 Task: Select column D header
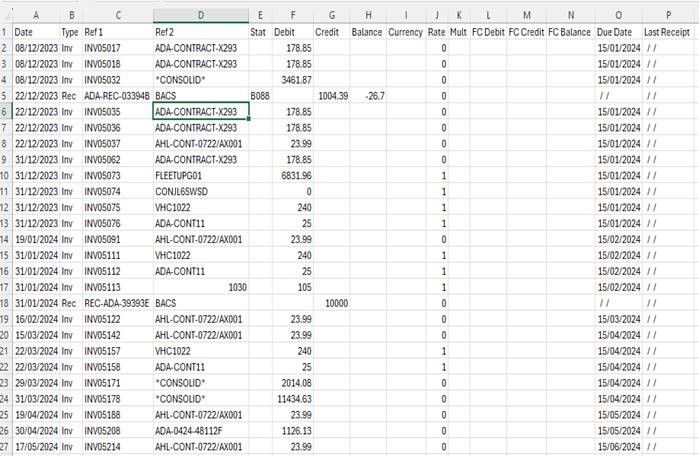pyautogui.click(x=201, y=15)
